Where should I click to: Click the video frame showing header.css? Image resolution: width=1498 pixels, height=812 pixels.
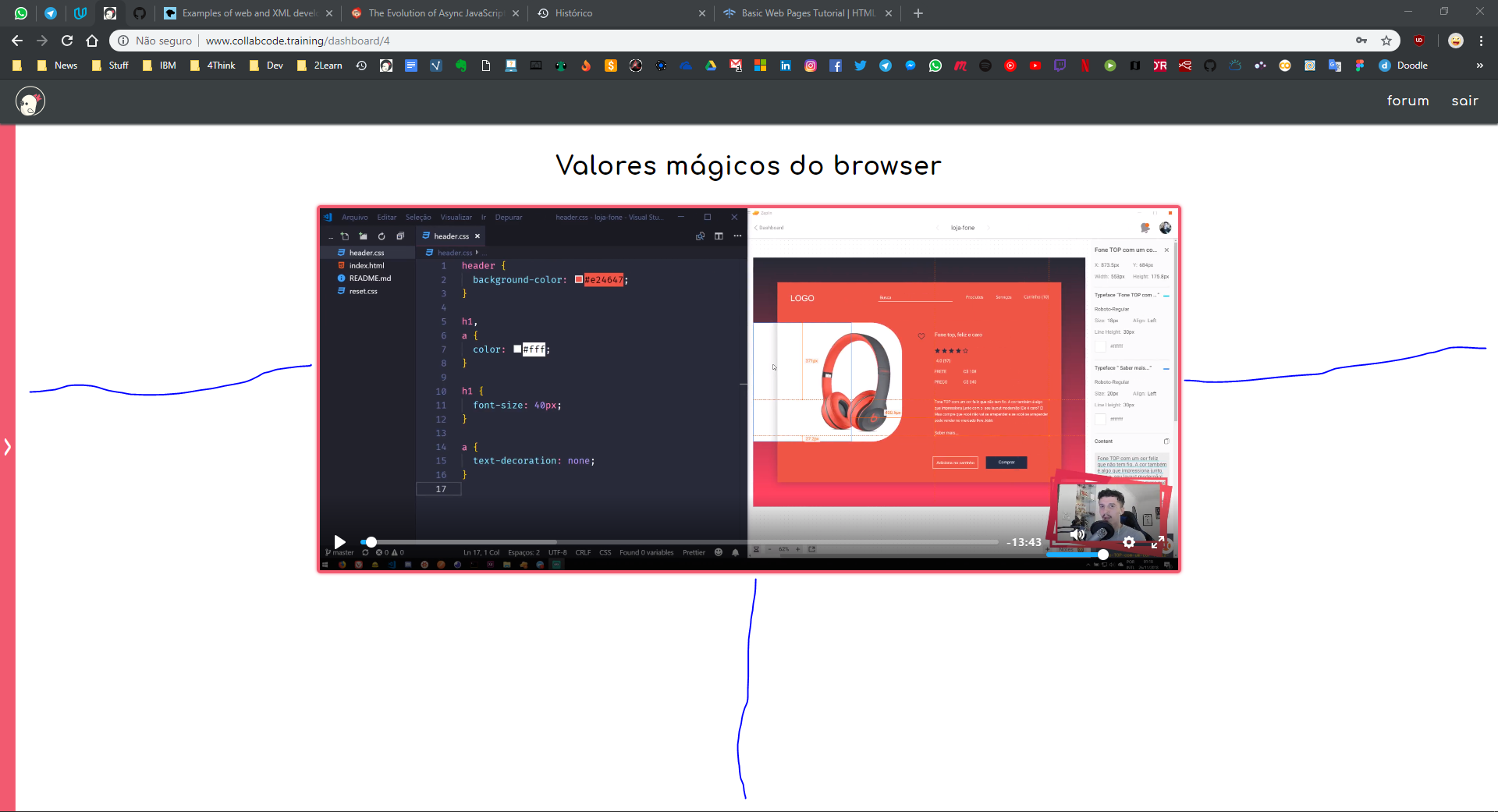coord(749,388)
